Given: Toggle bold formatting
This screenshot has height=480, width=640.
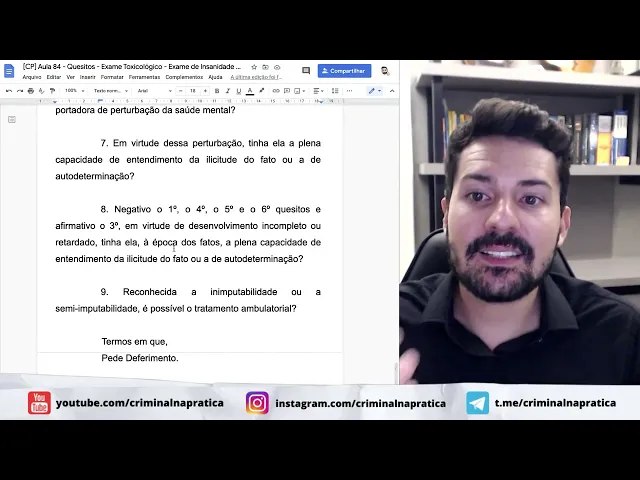Looking at the screenshot, I should pyautogui.click(x=217, y=91).
